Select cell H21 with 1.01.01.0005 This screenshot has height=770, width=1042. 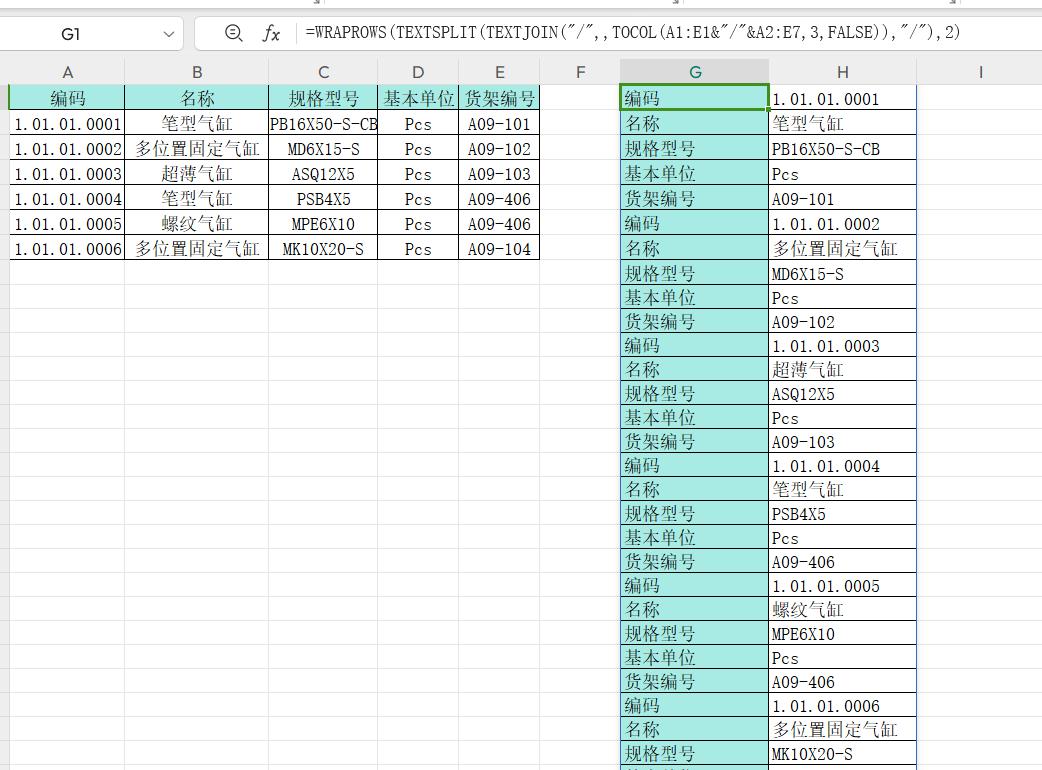(x=843, y=585)
